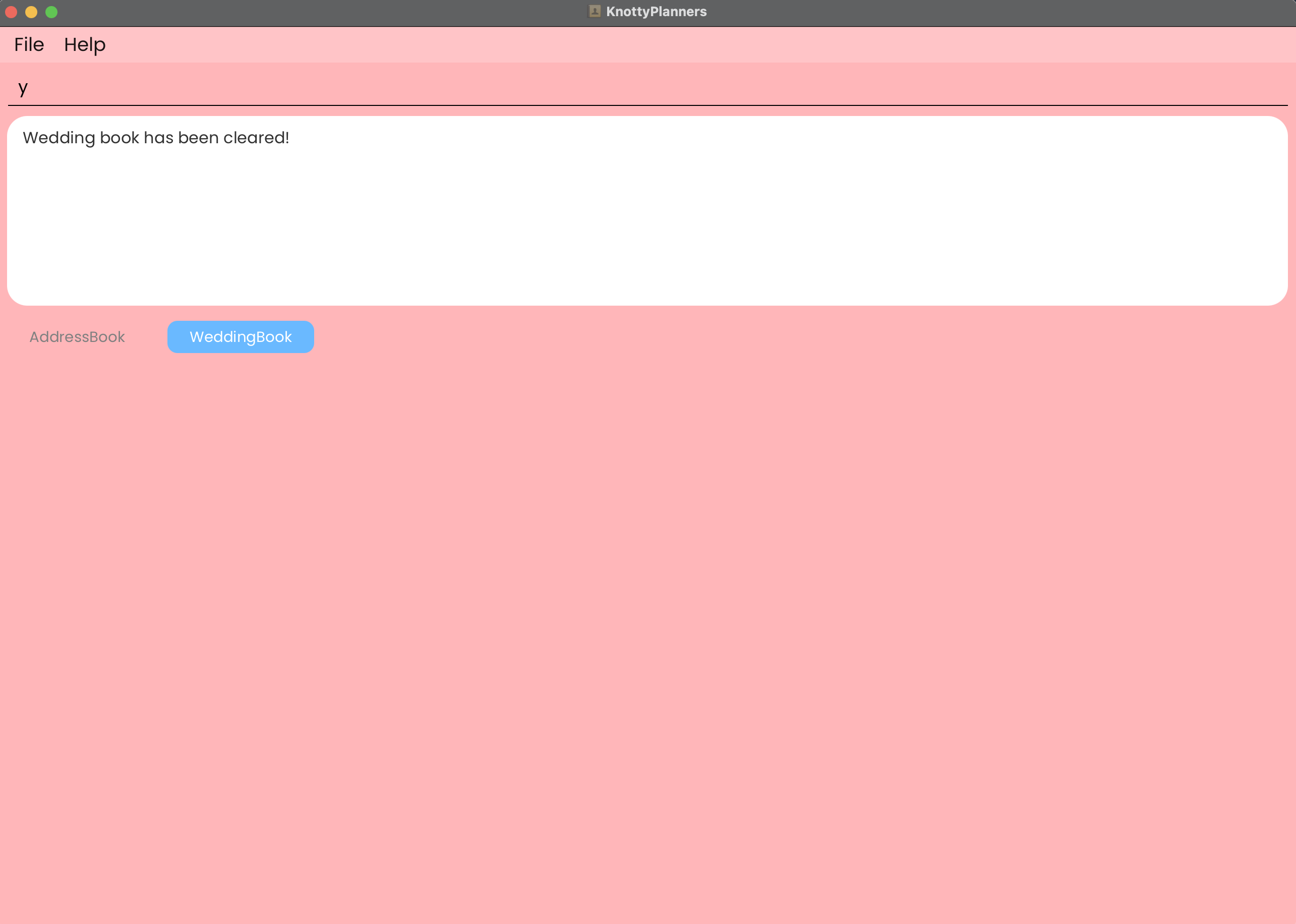Select the WeddingBook tab
The width and height of the screenshot is (1296, 924).
(x=240, y=337)
